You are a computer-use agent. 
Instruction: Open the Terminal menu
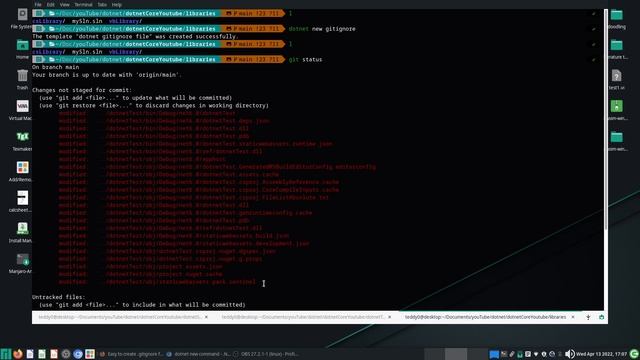(83, 4)
